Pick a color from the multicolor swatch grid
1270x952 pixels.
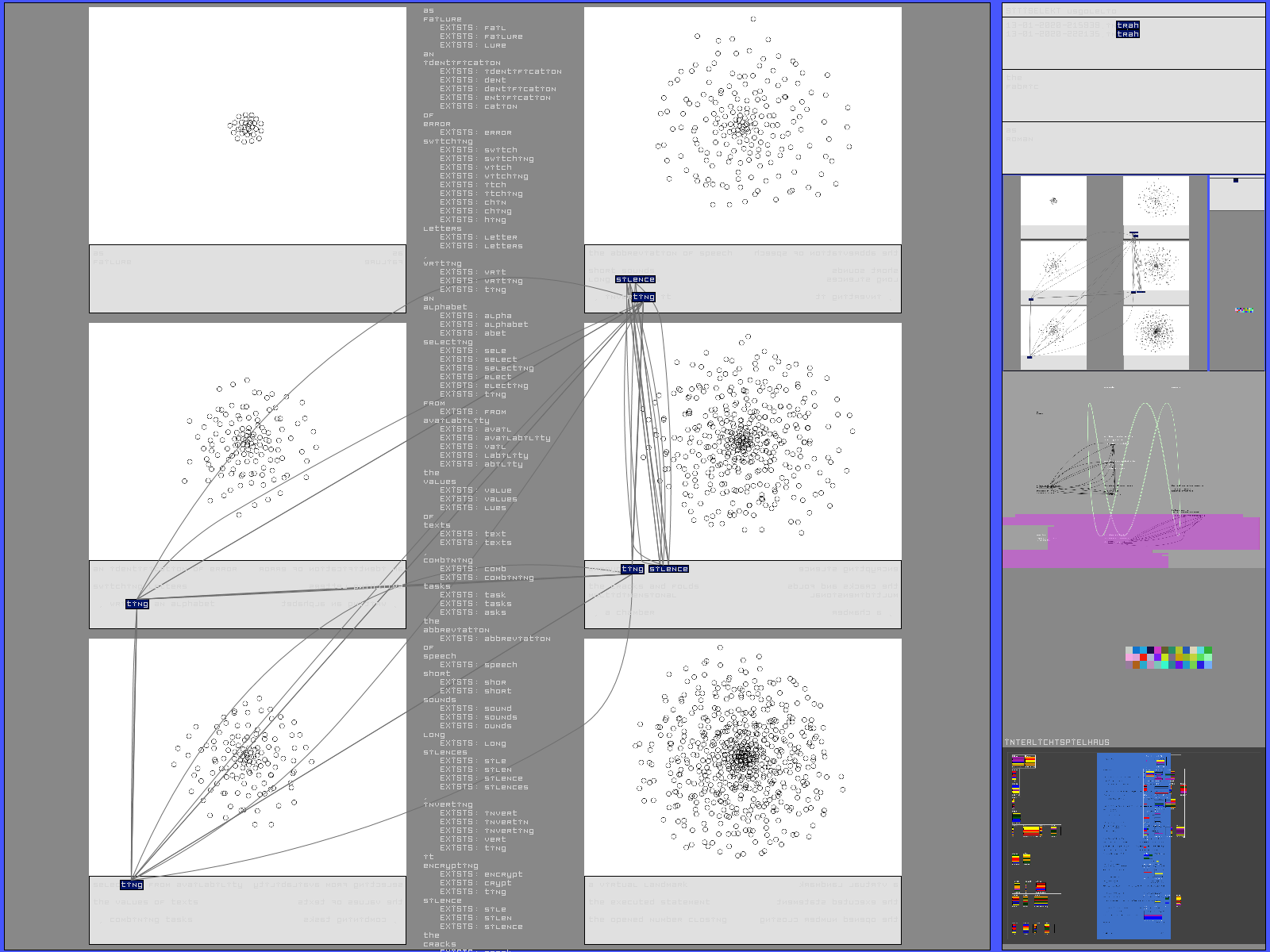[1168, 658]
